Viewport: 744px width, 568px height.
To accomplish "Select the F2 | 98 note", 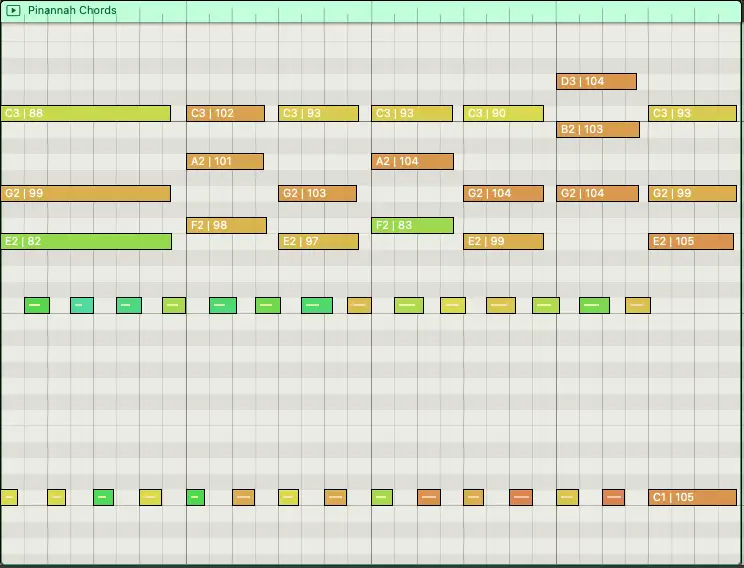I will 226,225.
